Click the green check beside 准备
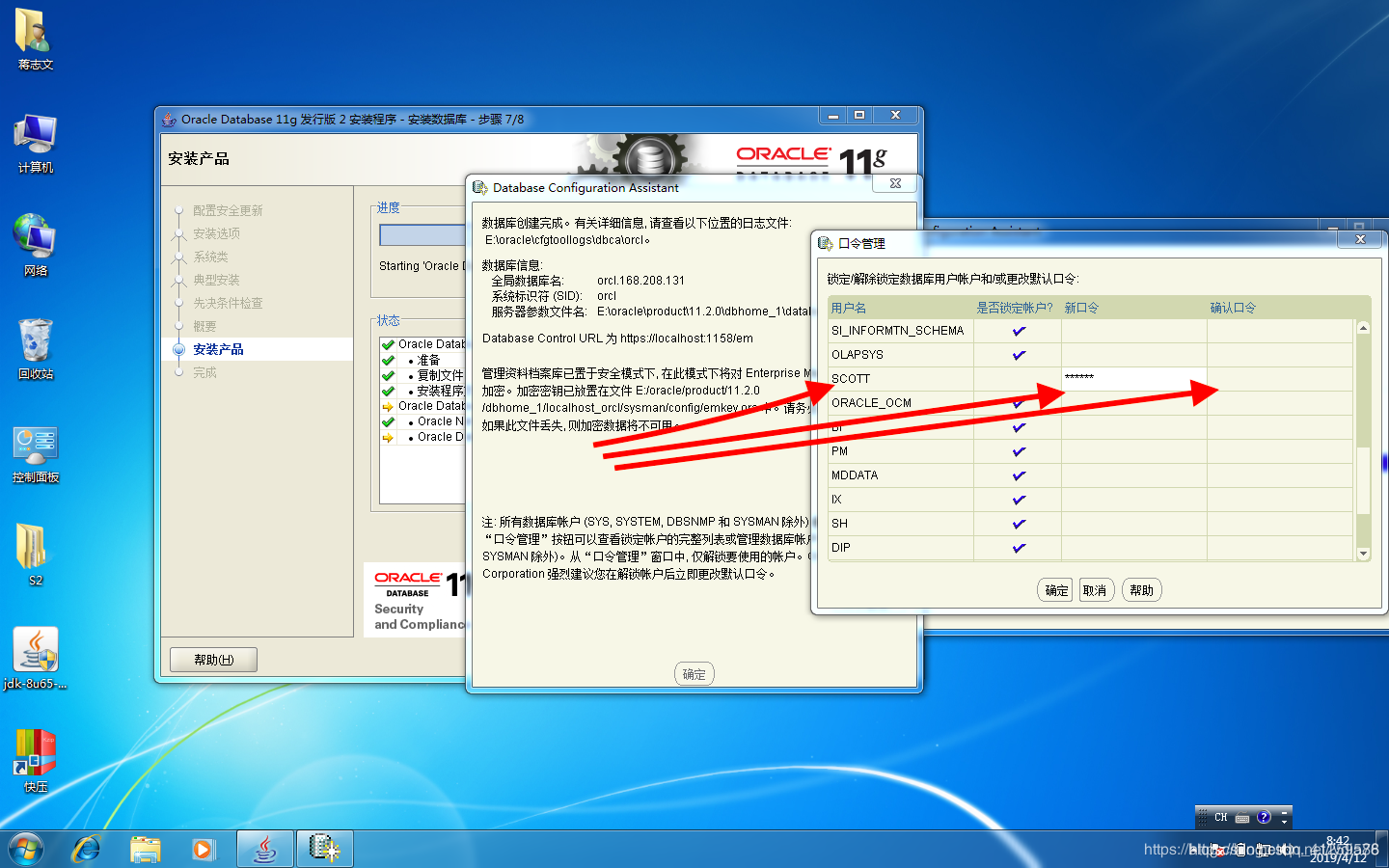This screenshot has height=868, width=1389. pyautogui.click(x=388, y=360)
